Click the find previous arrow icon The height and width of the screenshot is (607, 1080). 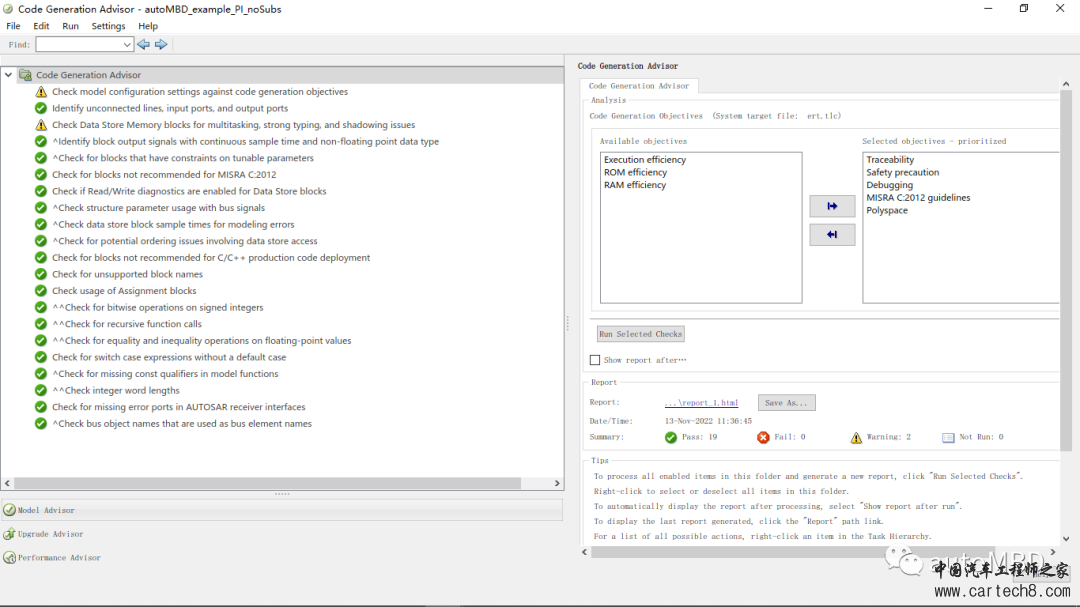pos(143,44)
